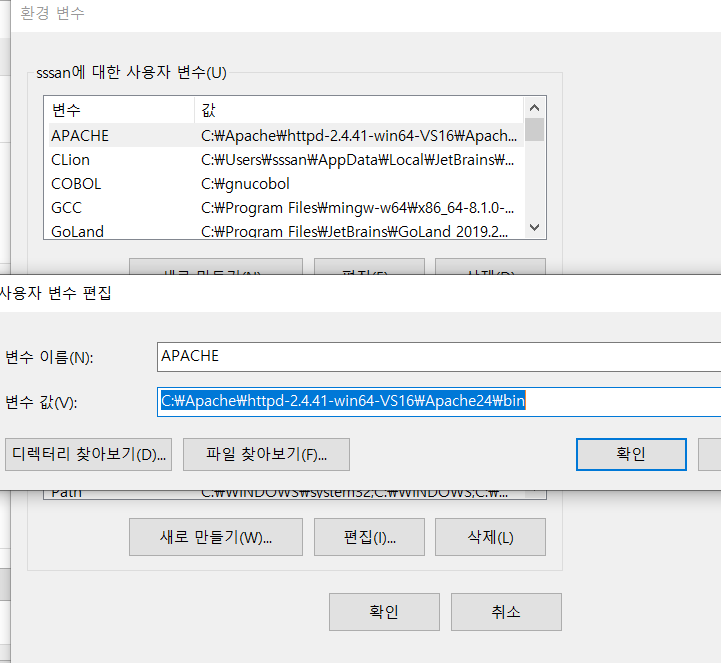Click the 디렉터리 찾아보기(D)... button

pyautogui.click(x=89, y=454)
